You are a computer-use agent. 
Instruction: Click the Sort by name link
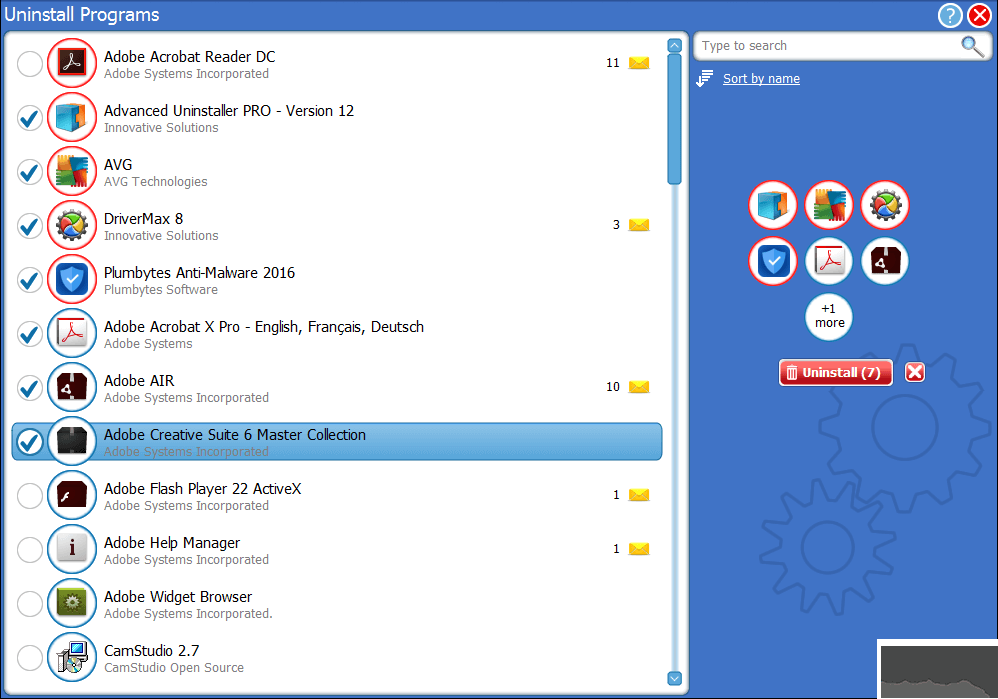pyautogui.click(x=761, y=78)
